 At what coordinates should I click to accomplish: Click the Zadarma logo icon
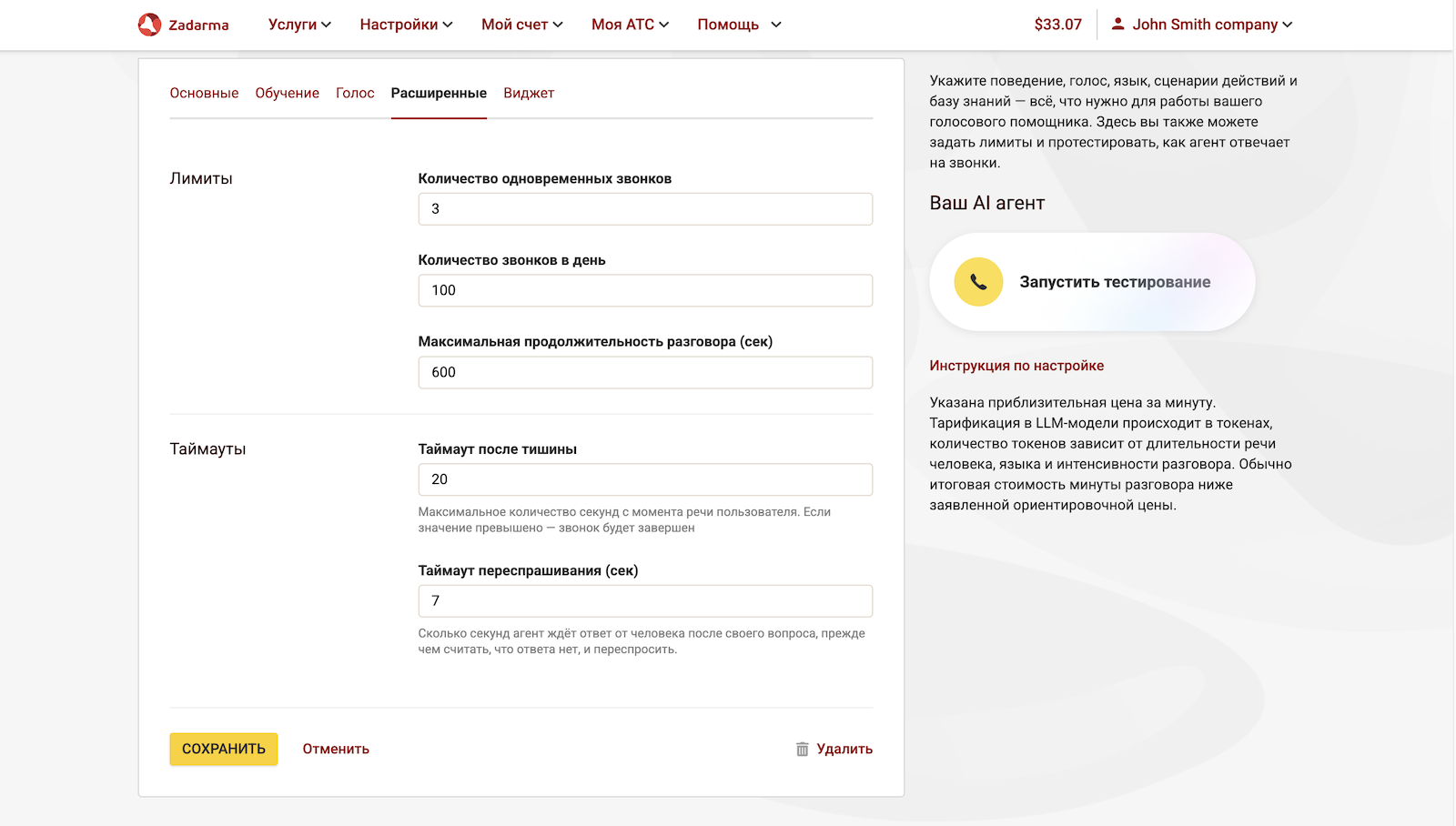click(x=149, y=25)
